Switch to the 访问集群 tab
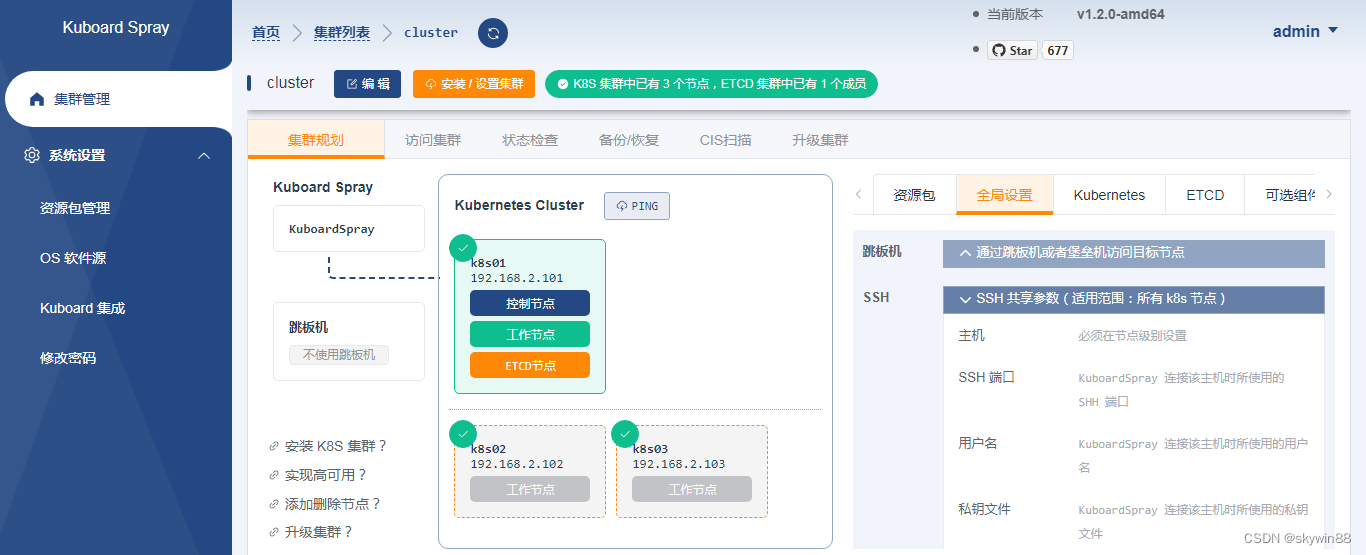Image resolution: width=1366 pixels, height=555 pixels. coord(433,140)
